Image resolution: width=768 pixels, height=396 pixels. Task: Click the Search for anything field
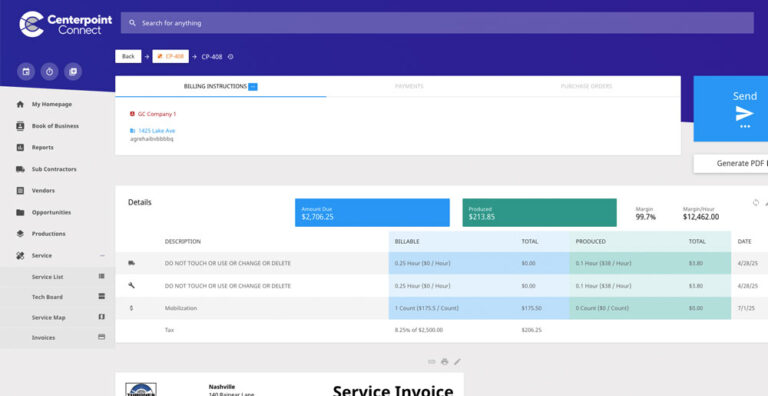point(437,23)
